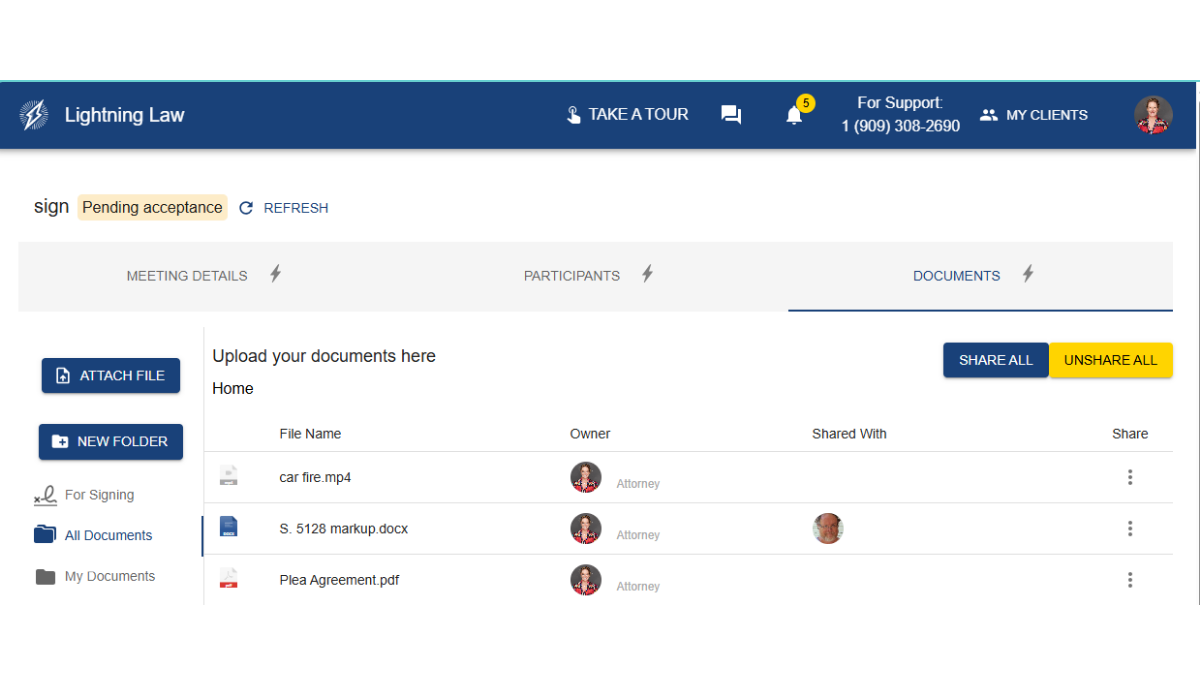This screenshot has height=675, width=1200.
Task: Click the Lightning Law title text
Action: coord(125,115)
